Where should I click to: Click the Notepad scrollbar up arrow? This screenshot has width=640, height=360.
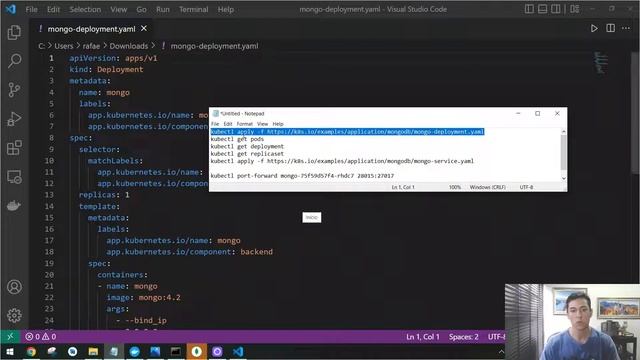tap(564, 132)
